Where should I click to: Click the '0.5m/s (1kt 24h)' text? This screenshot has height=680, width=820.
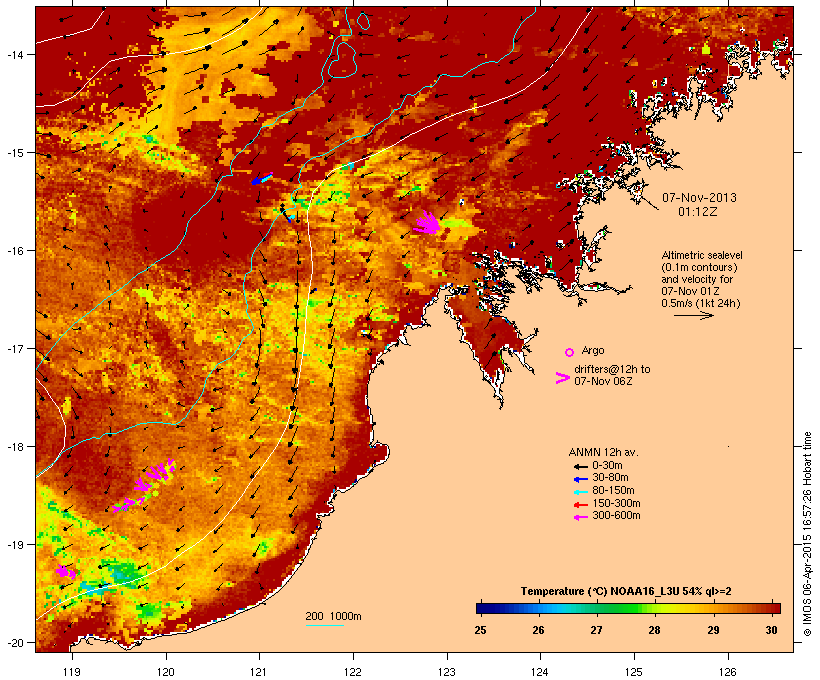tap(701, 303)
